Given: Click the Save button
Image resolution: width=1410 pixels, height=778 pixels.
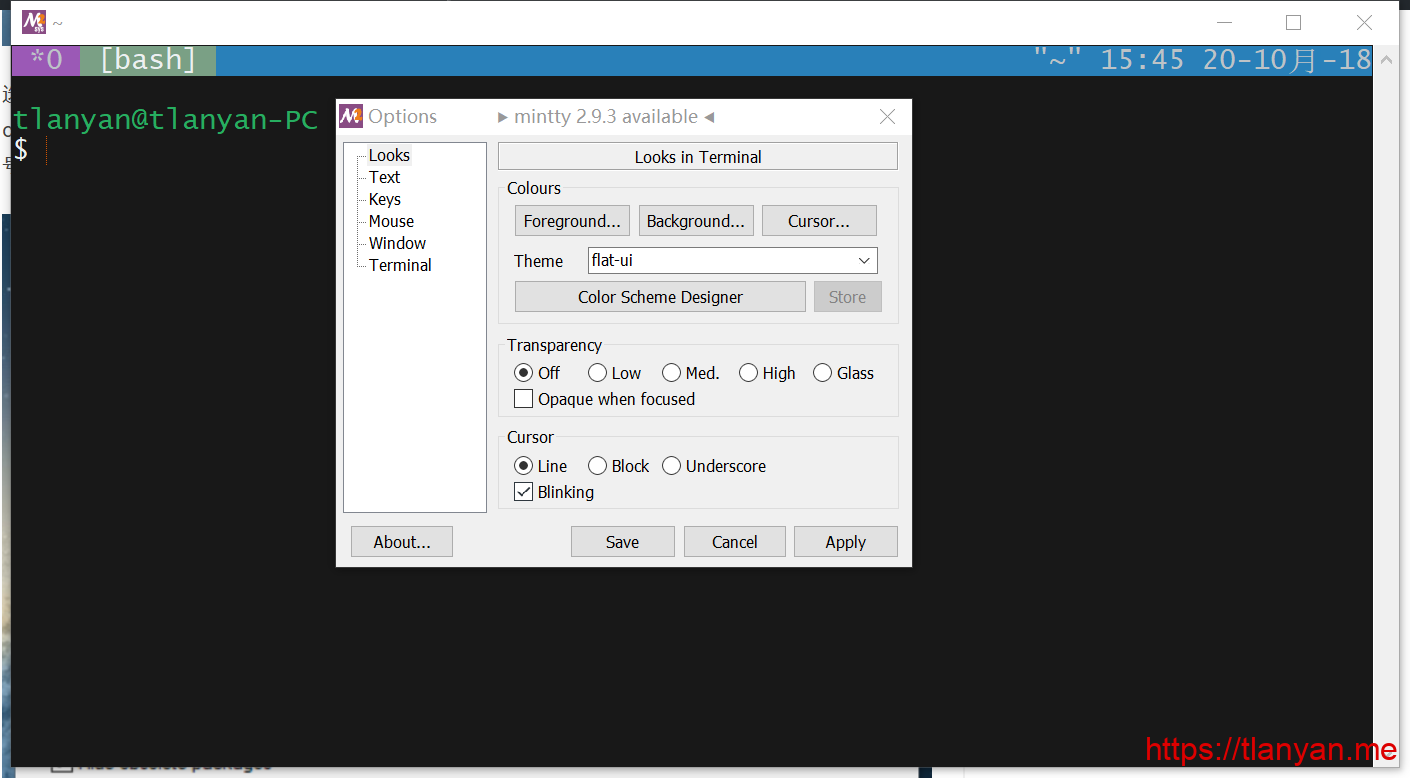Looking at the screenshot, I should coord(622,542).
